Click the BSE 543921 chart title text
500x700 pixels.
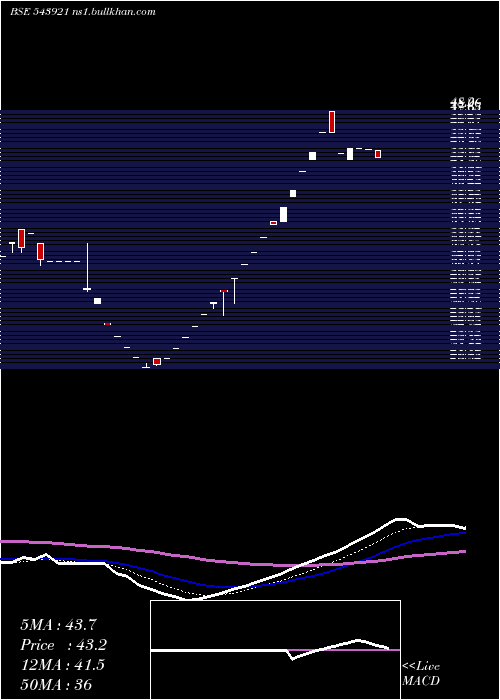[x=83, y=12]
